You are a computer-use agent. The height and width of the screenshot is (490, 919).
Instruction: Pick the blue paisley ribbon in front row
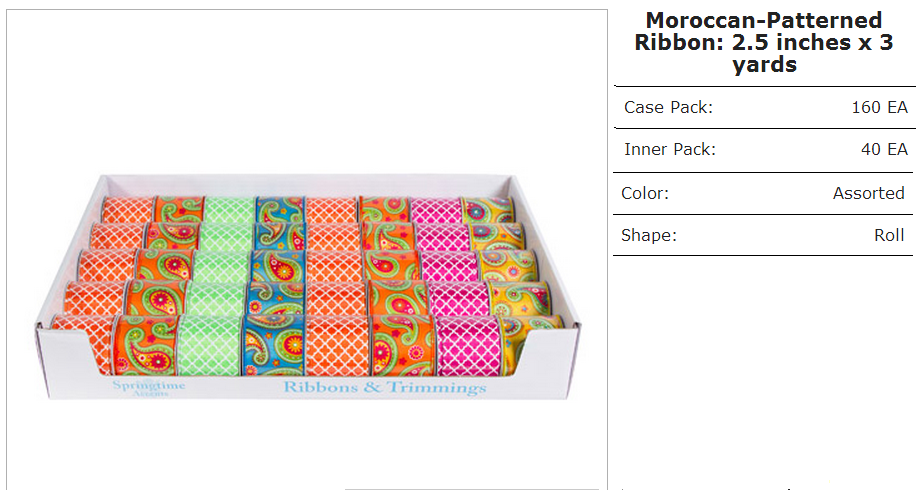pyautogui.click(x=273, y=345)
